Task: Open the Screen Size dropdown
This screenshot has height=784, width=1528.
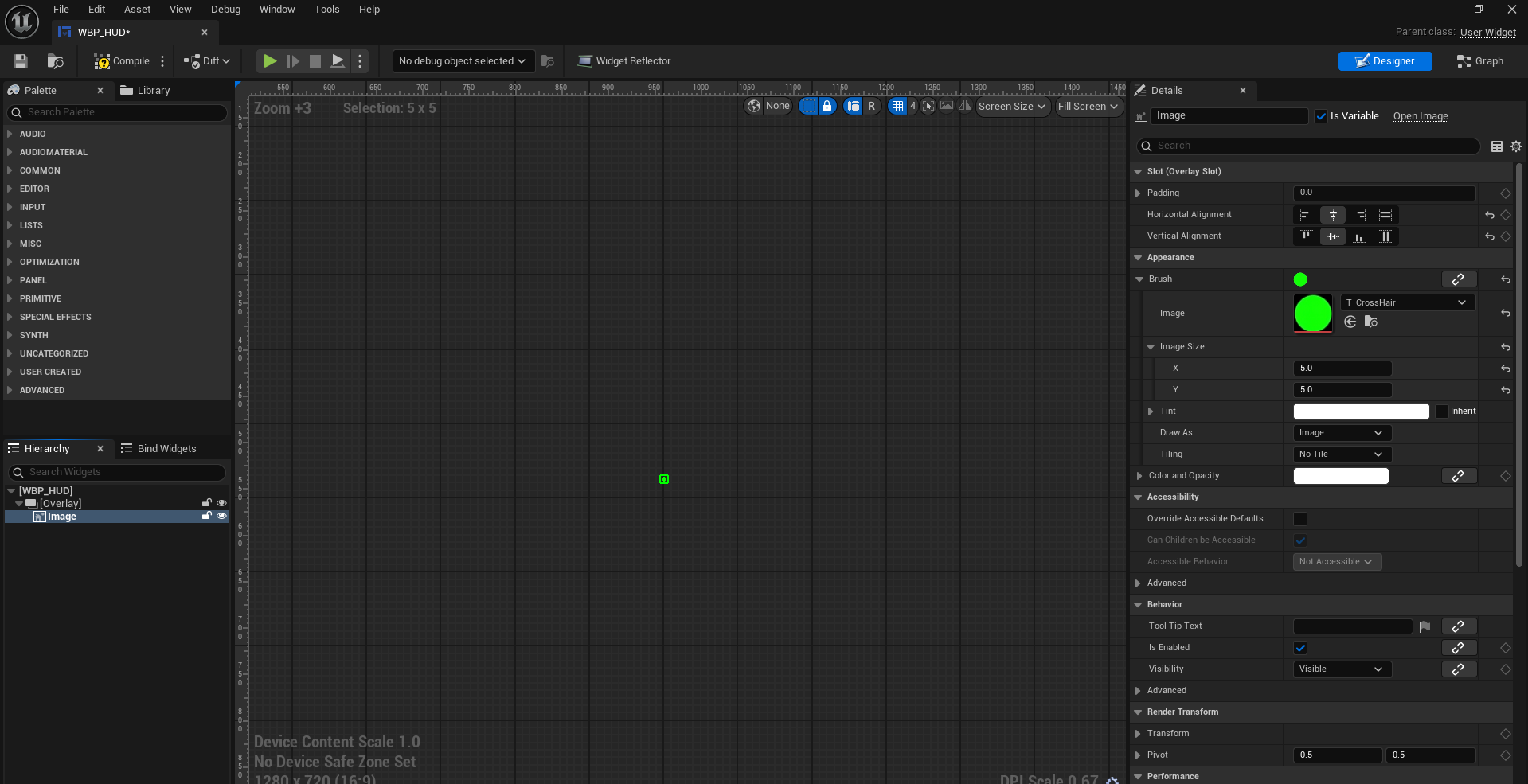Action: (1012, 106)
